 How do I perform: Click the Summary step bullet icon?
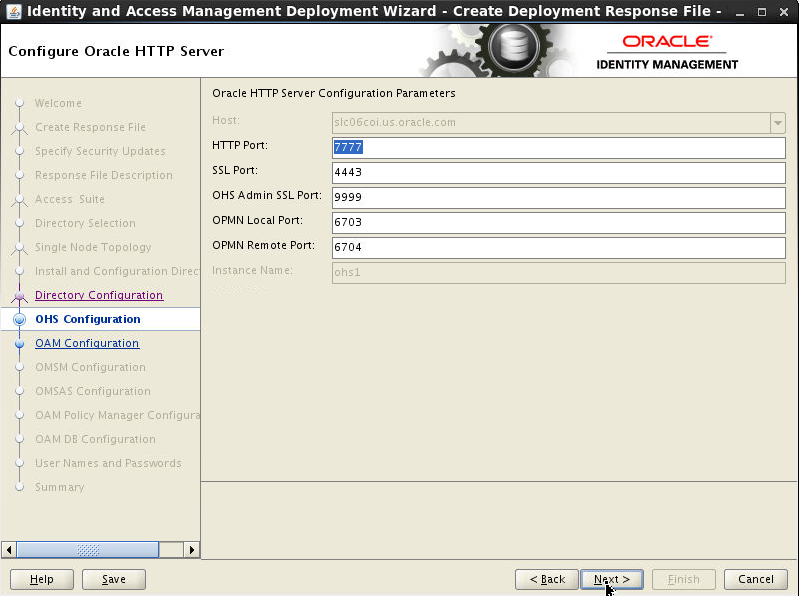tap(19, 487)
